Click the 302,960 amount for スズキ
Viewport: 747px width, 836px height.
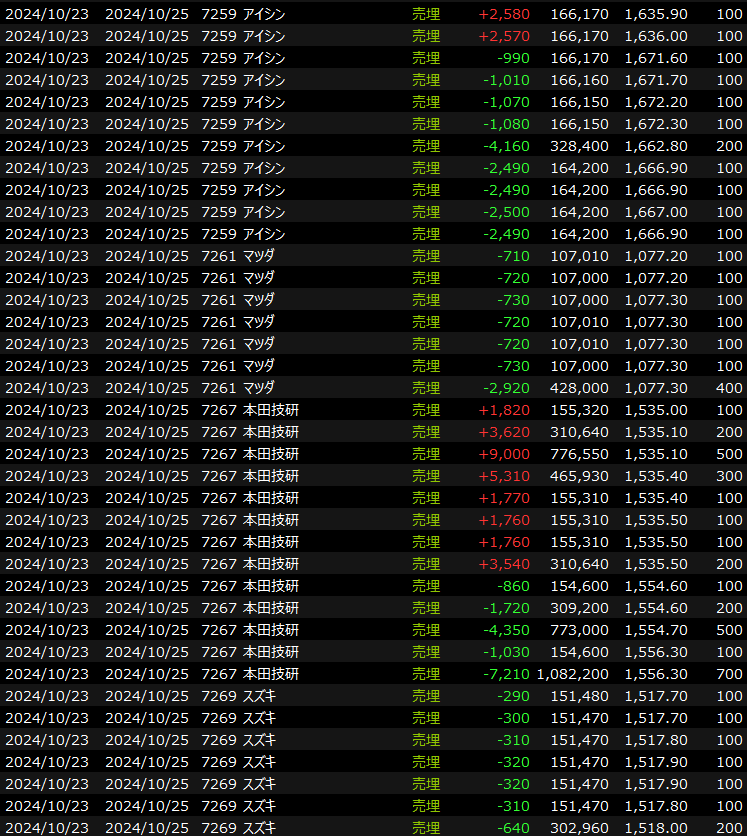579,828
